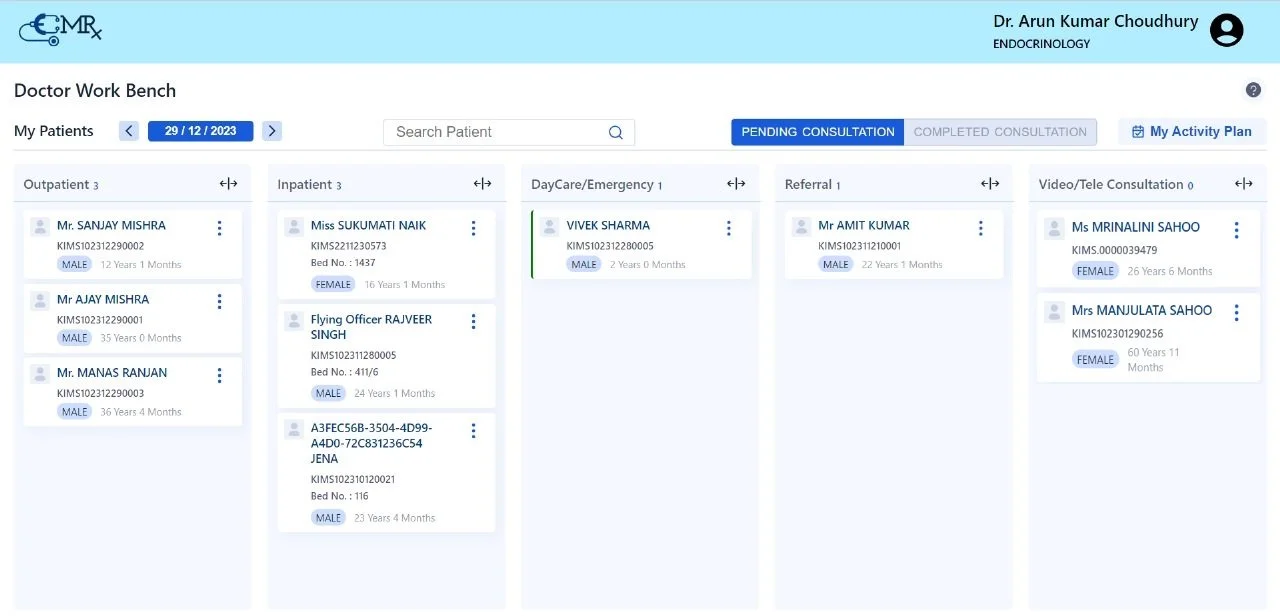The width and height of the screenshot is (1280, 616).
Task: Open options menu for JENA patient card
Action: point(474,430)
